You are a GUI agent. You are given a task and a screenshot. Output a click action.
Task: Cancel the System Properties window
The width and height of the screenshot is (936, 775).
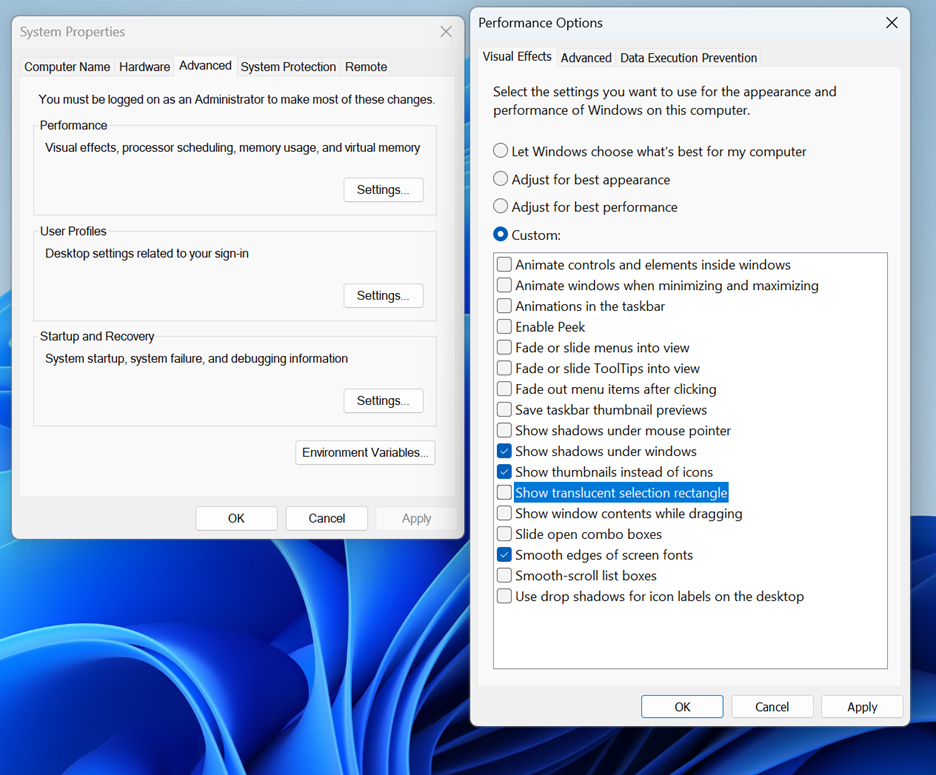(x=327, y=518)
